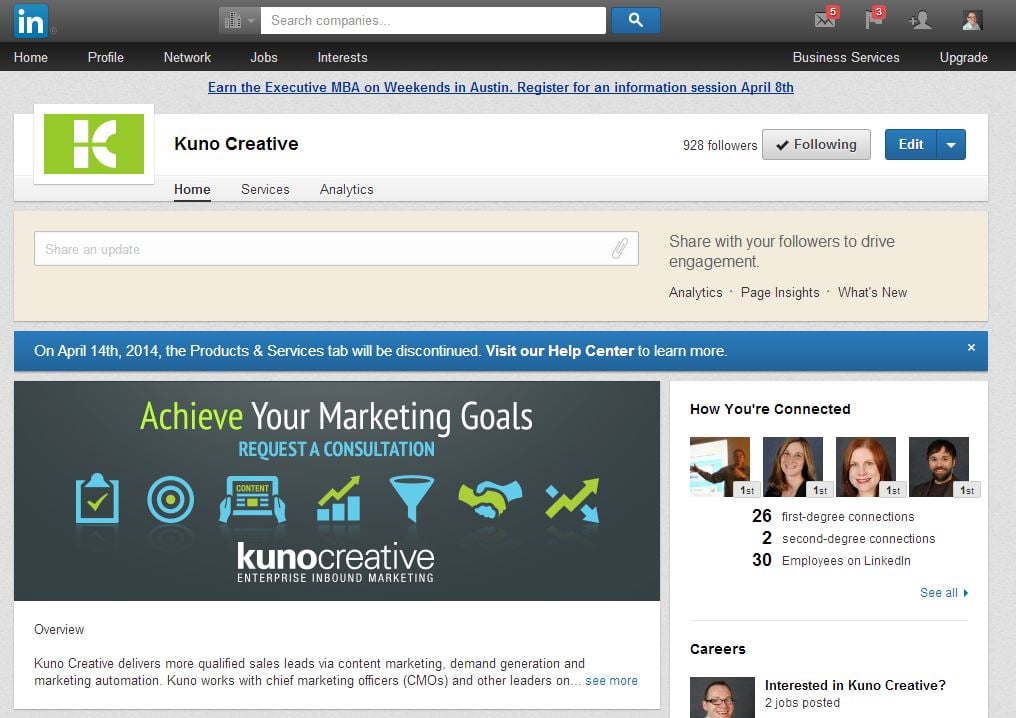Dismiss the blue Products & Services notice
The width and height of the screenshot is (1016, 718).
point(971,348)
